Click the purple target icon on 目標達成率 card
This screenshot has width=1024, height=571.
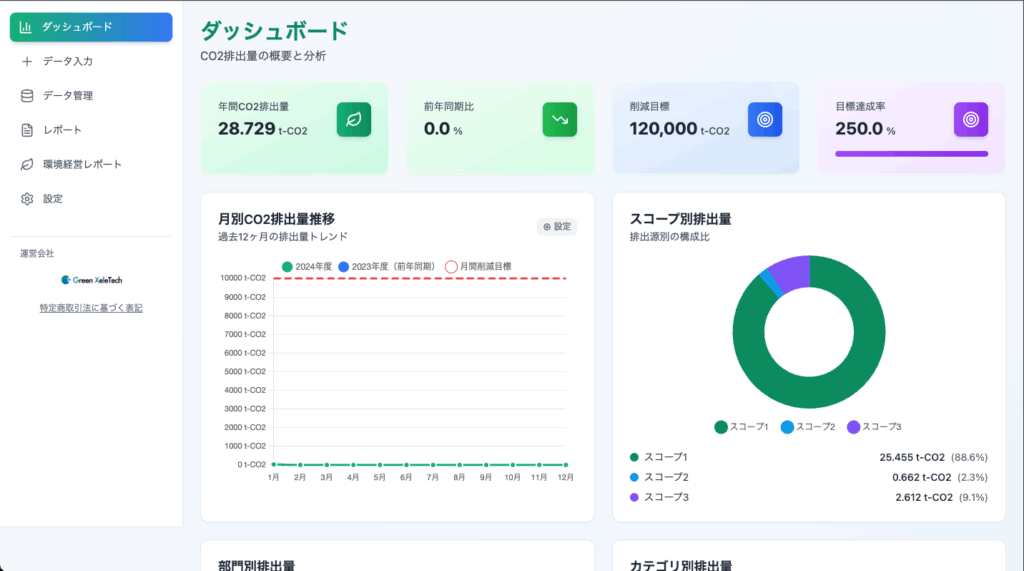point(970,119)
